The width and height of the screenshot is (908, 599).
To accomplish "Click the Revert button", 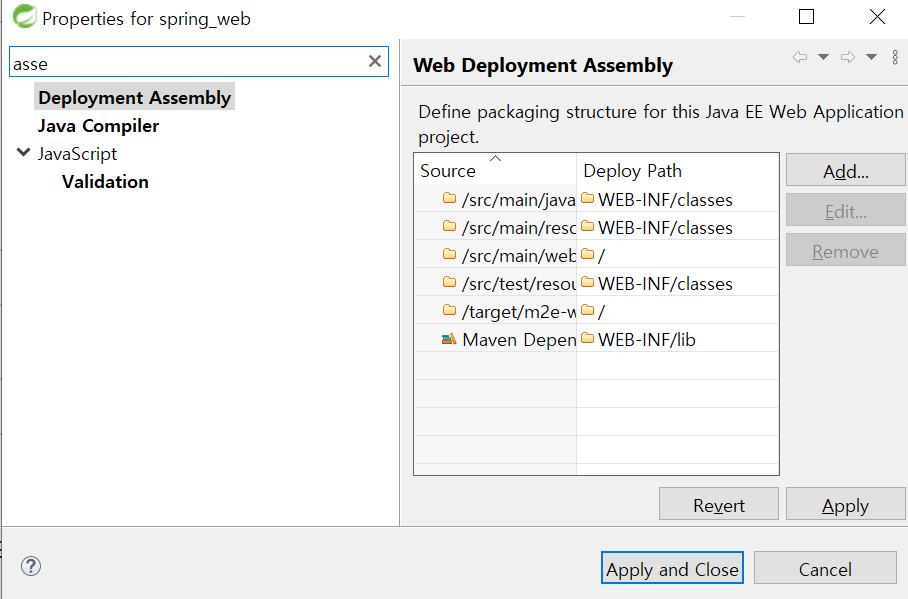I will click(719, 505).
